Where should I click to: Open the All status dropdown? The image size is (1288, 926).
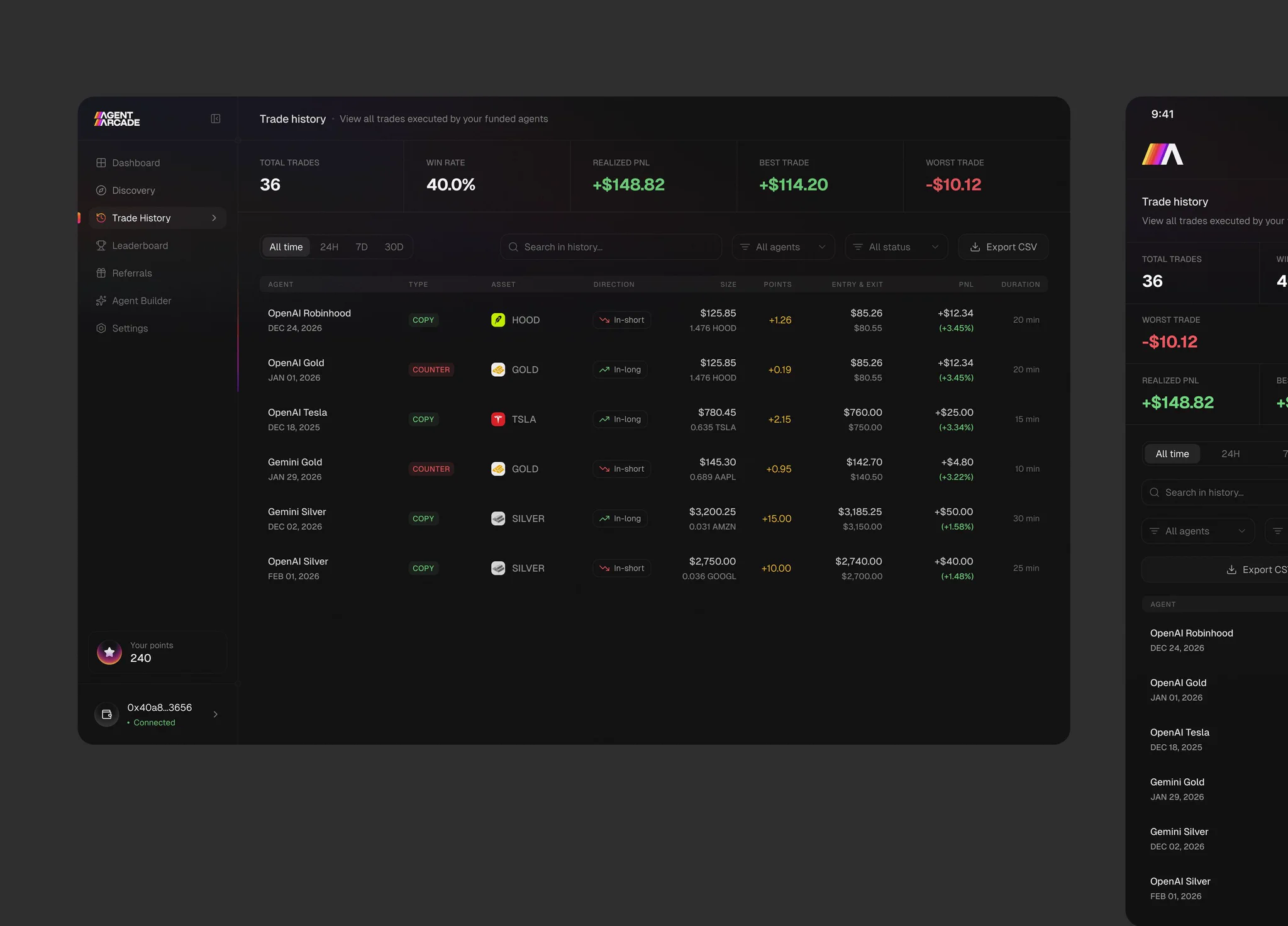tap(896, 247)
